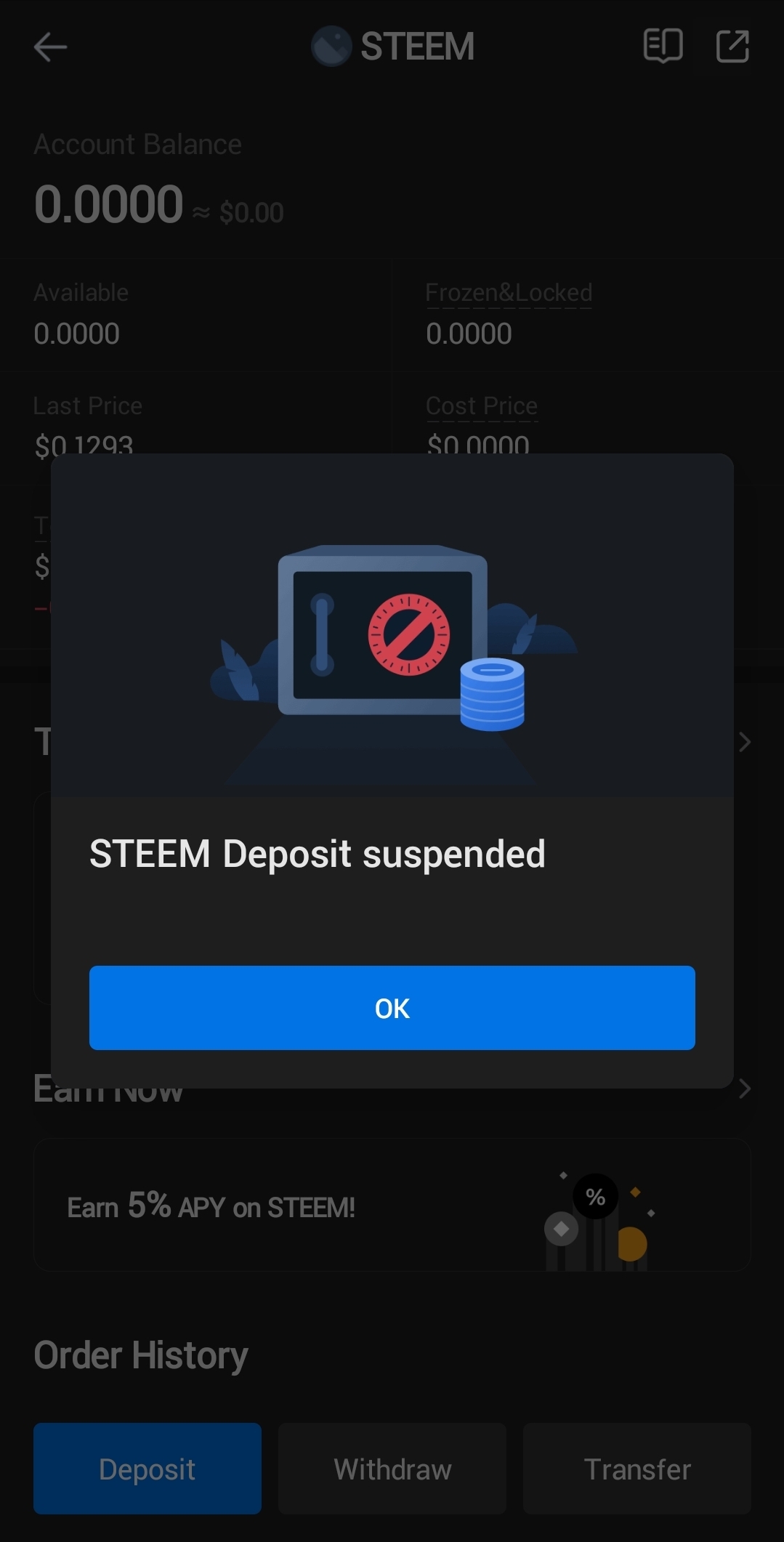Expand chevron beside the dialog's upper right
Screen dimensions: 784x1542
click(x=745, y=742)
